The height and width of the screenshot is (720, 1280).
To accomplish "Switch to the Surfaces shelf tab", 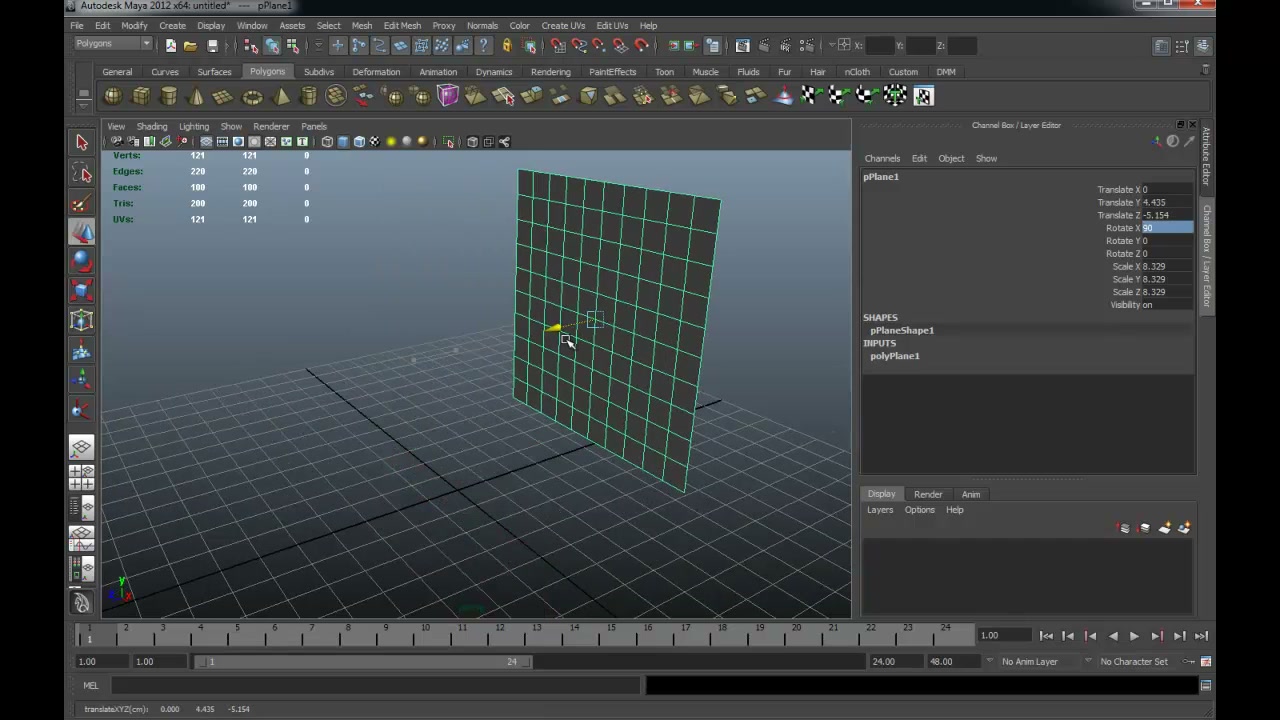I will pos(214,72).
